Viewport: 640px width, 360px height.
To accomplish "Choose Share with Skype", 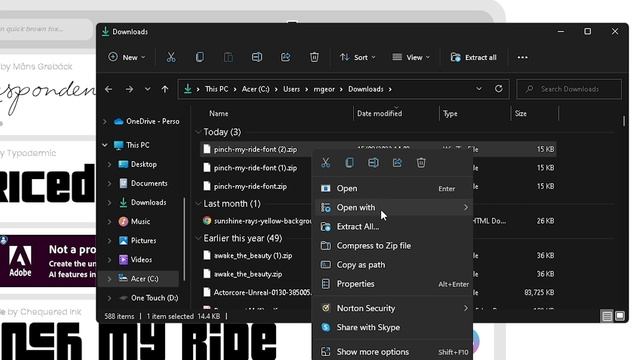I will coord(394,327).
